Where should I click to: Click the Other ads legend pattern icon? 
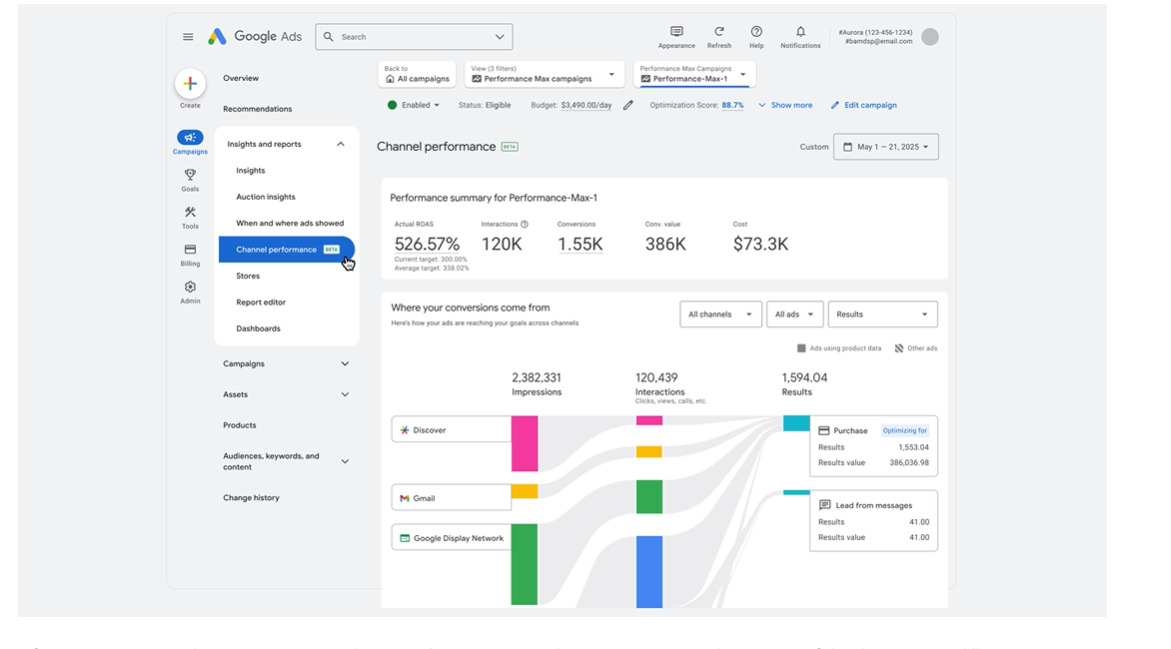click(899, 348)
